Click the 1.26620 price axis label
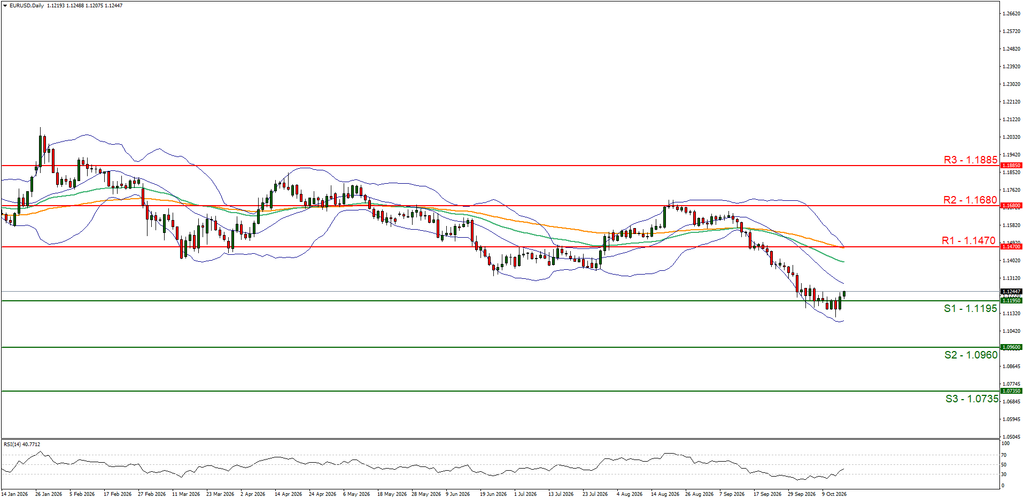Viewport: 1024px width, 500px height. click(1012, 13)
